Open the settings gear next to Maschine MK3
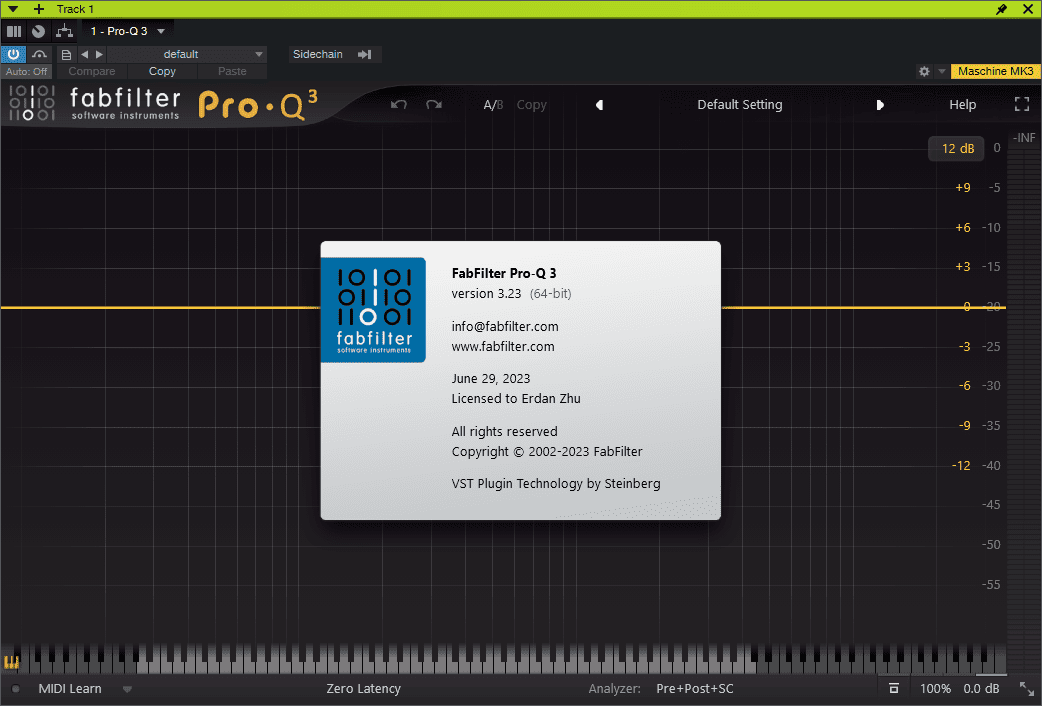Screen dimensions: 1042x706 pyautogui.click(x=923, y=71)
